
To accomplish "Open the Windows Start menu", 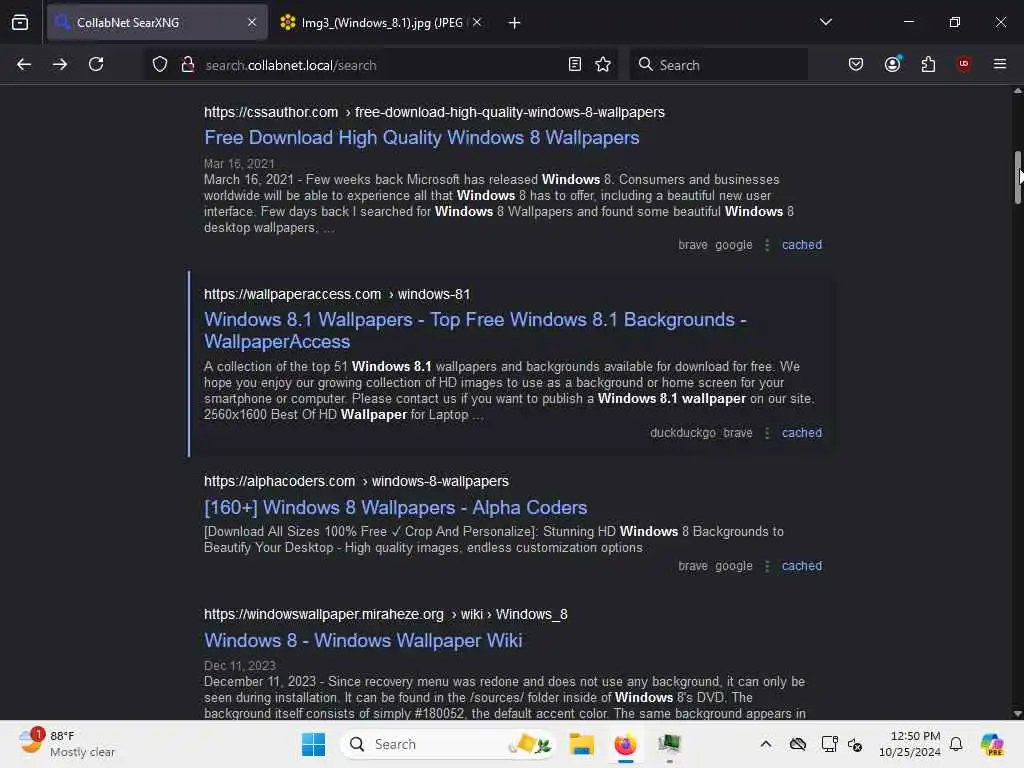I will click(313, 744).
